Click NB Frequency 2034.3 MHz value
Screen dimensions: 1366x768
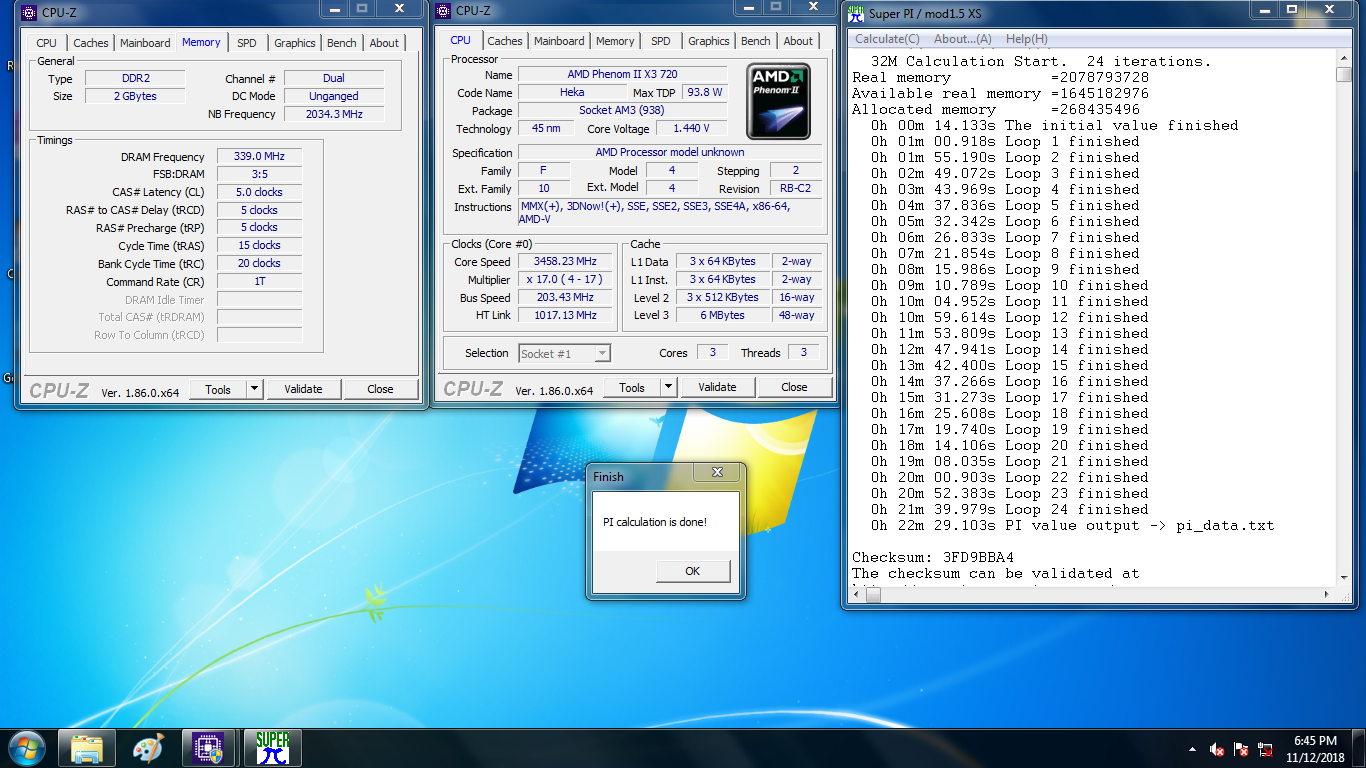tap(334, 114)
